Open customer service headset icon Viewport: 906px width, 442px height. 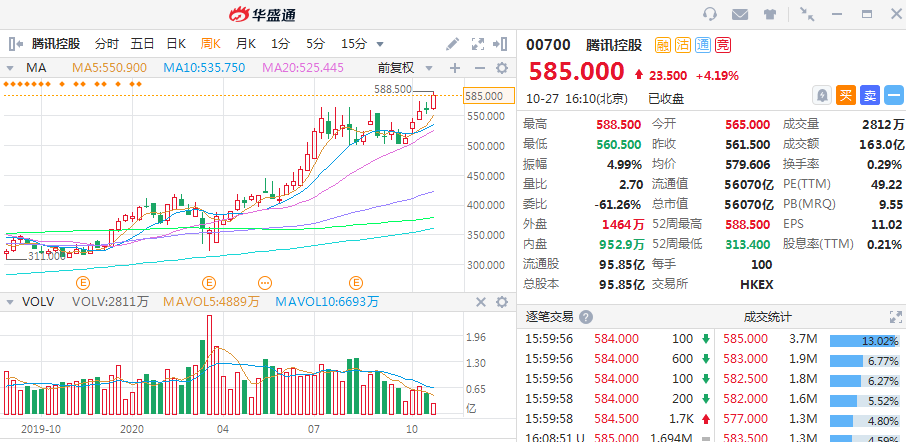pyautogui.click(x=710, y=14)
